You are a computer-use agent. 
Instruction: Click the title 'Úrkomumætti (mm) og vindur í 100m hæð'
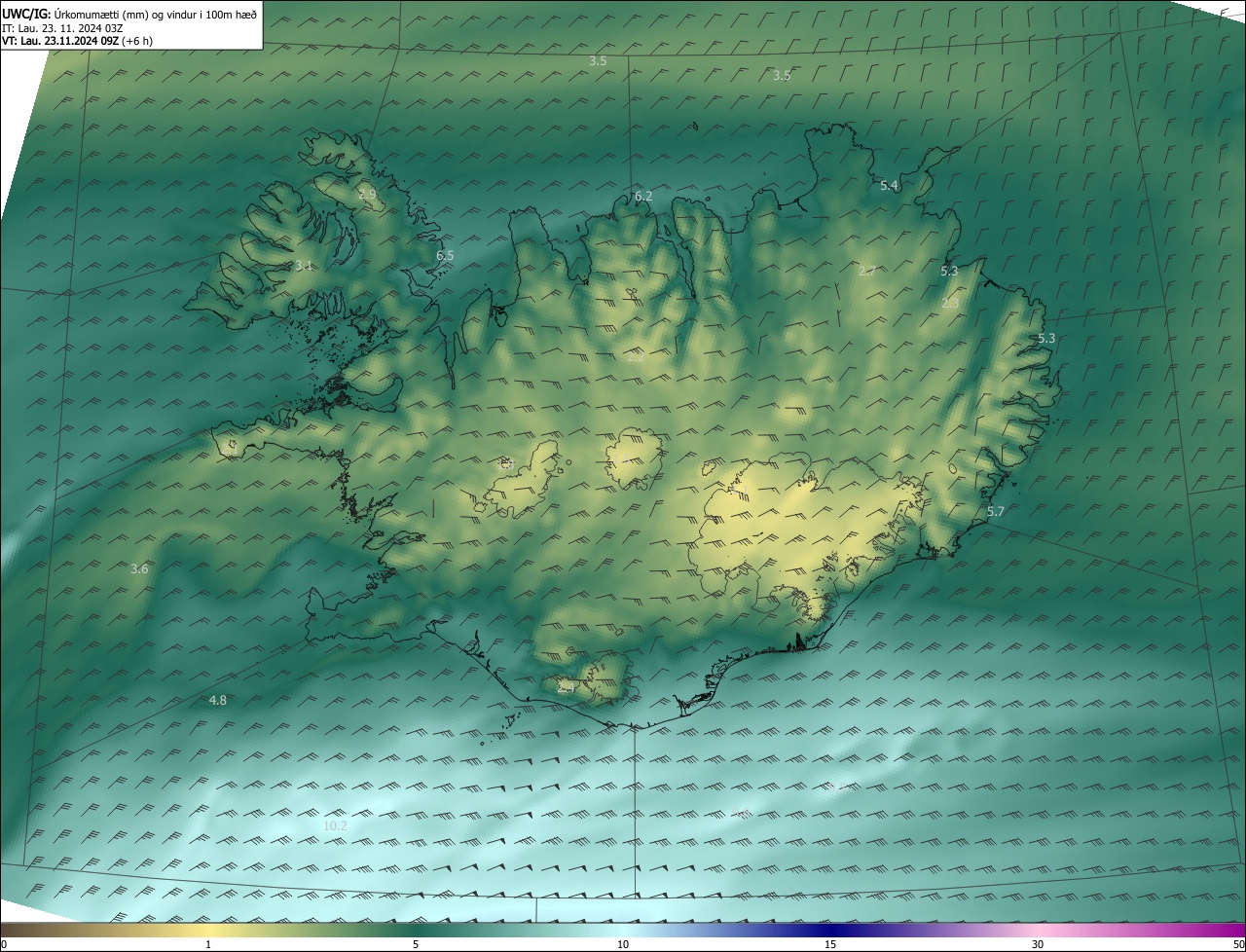coord(155,14)
